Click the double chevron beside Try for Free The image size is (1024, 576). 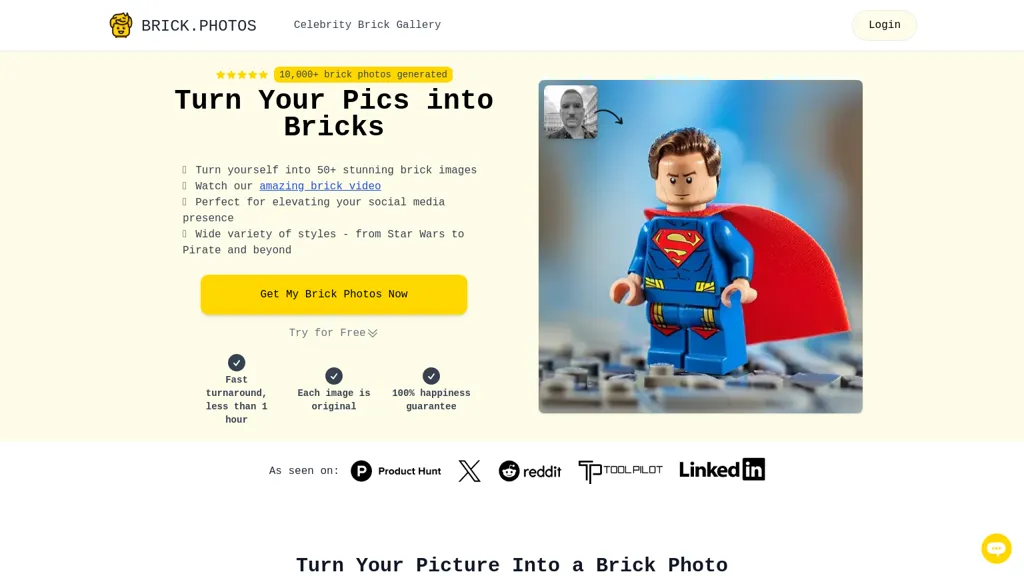[373, 333]
